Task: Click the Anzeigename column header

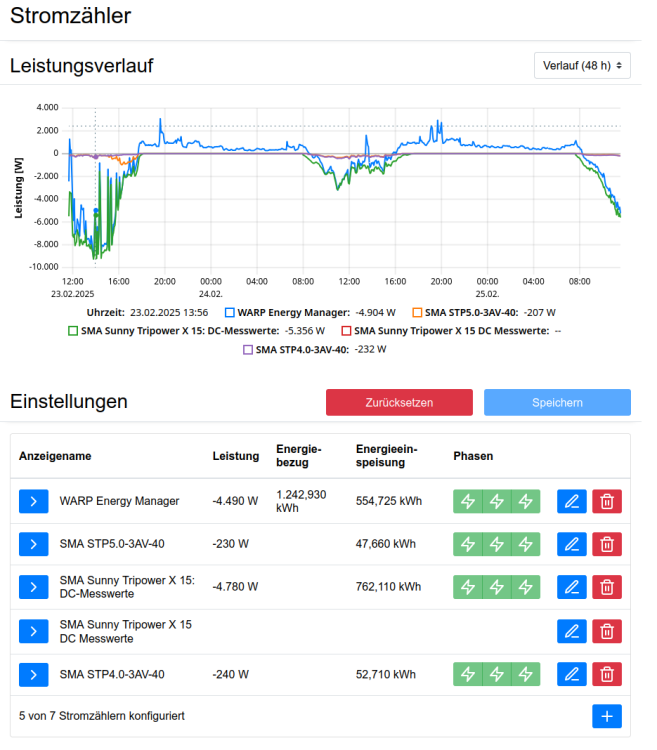Action: point(55,456)
